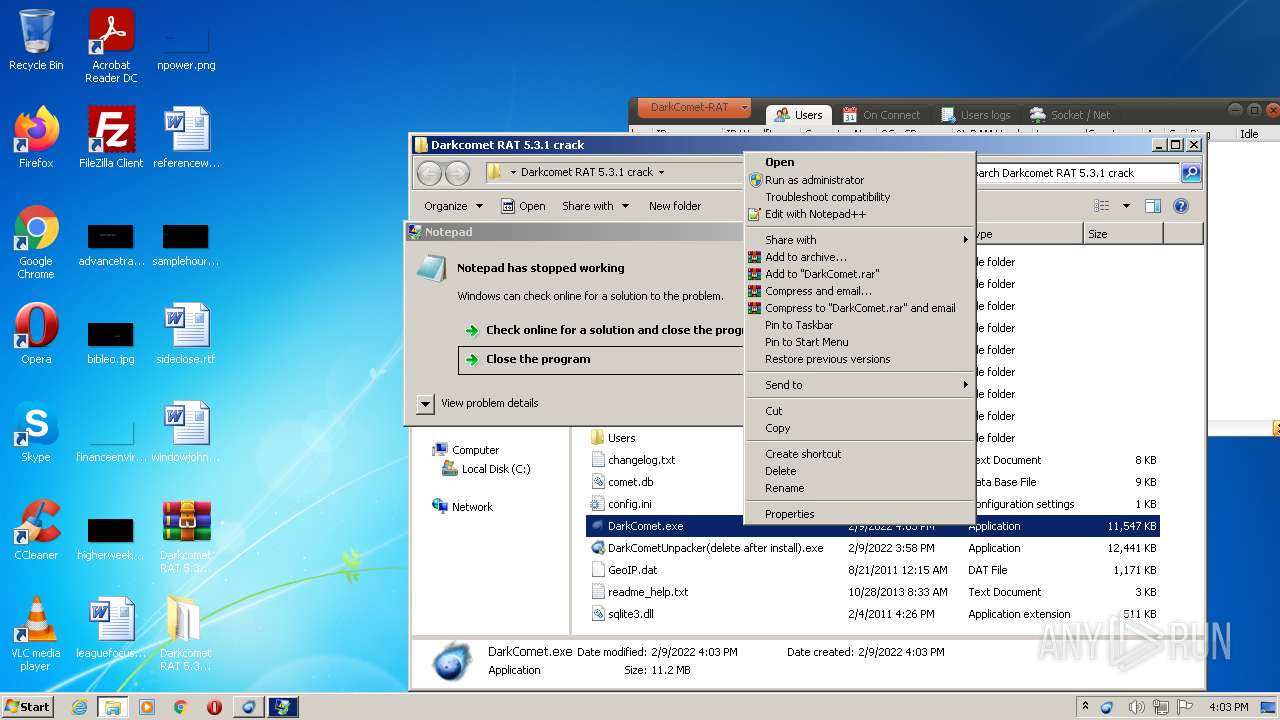Open the Organize dropdown menu
This screenshot has height=720, width=1280.
click(454, 206)
